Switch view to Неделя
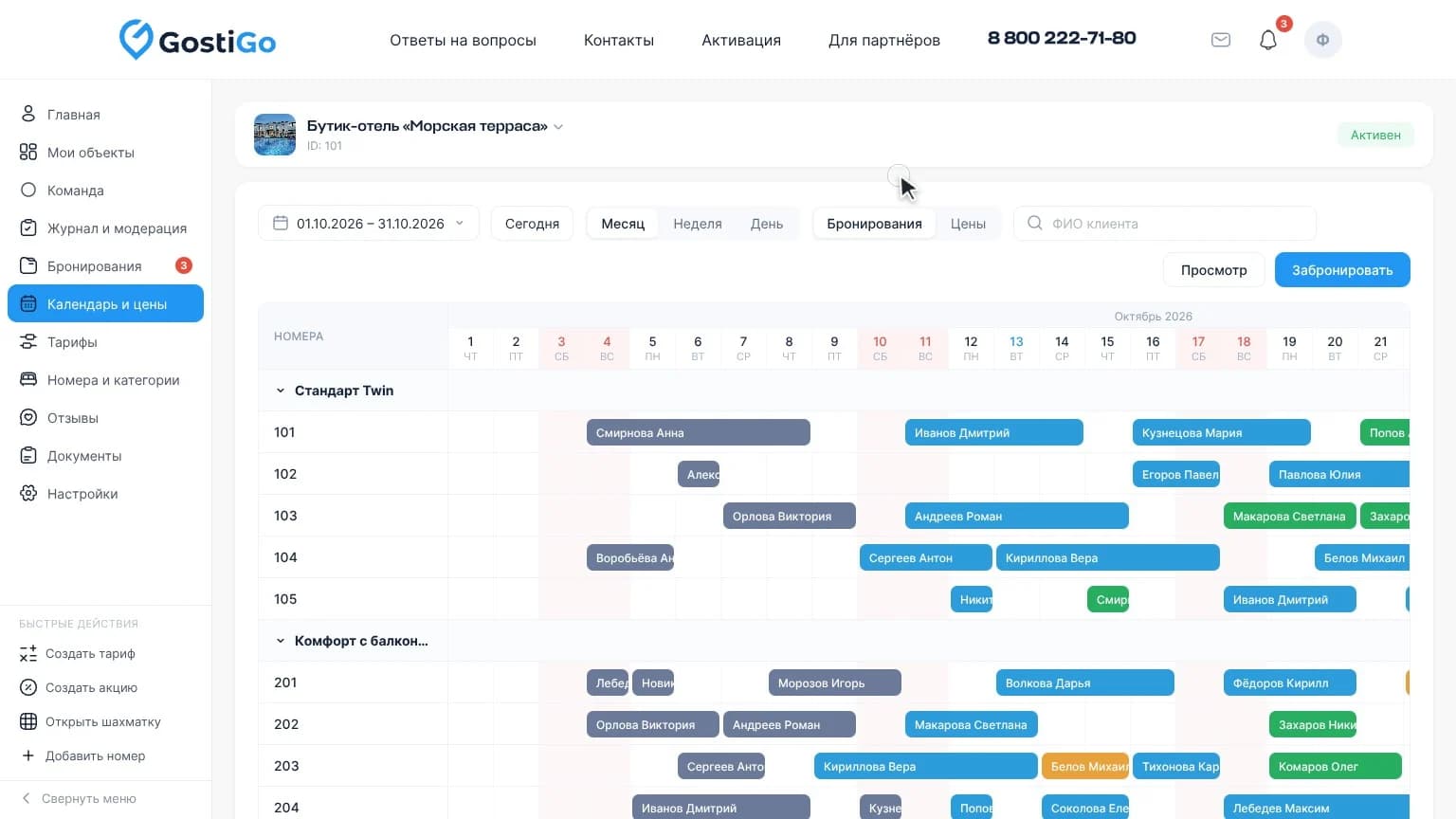This screenshot has height=819, width=1456. pyautogui.click(x=698, y=224)
